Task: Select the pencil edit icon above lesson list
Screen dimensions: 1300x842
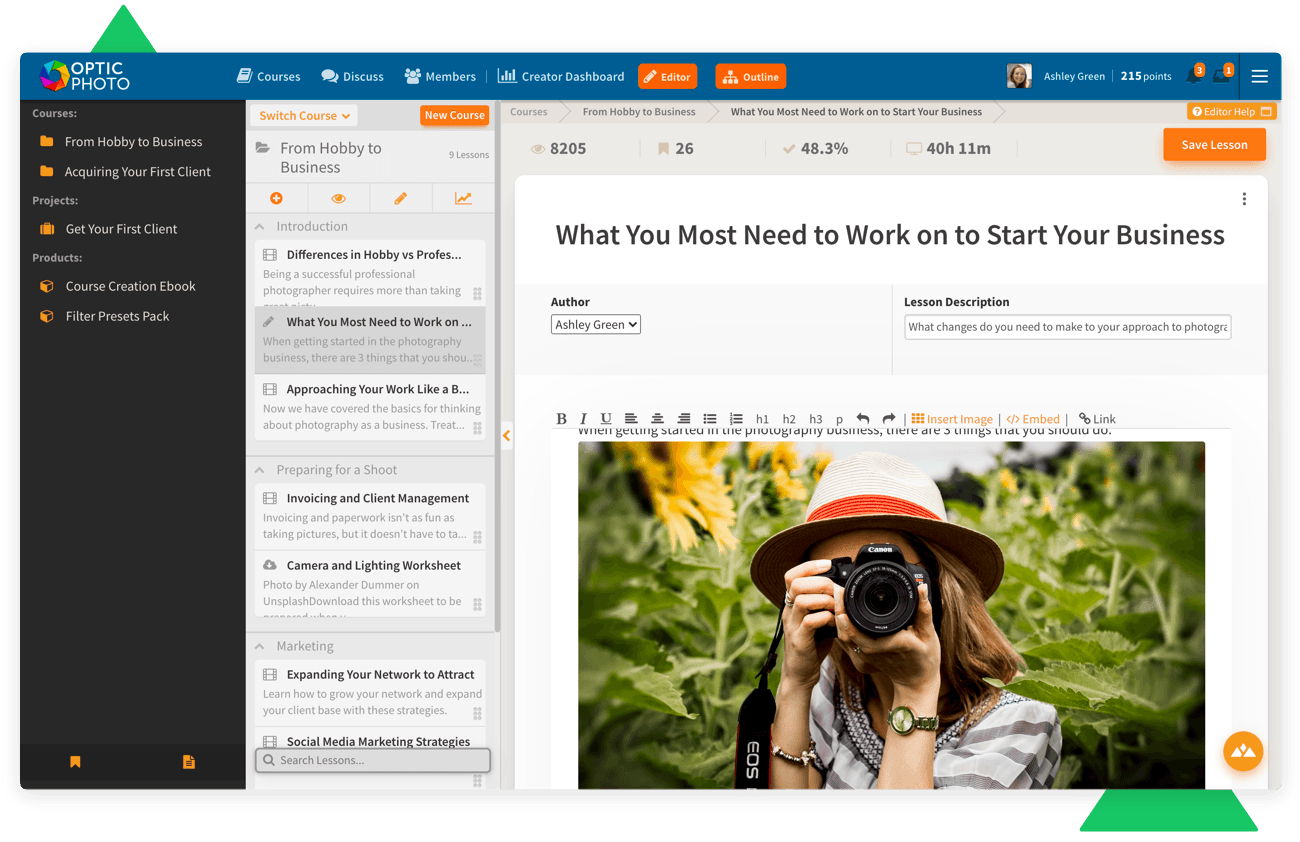Action: pos(401,197)
